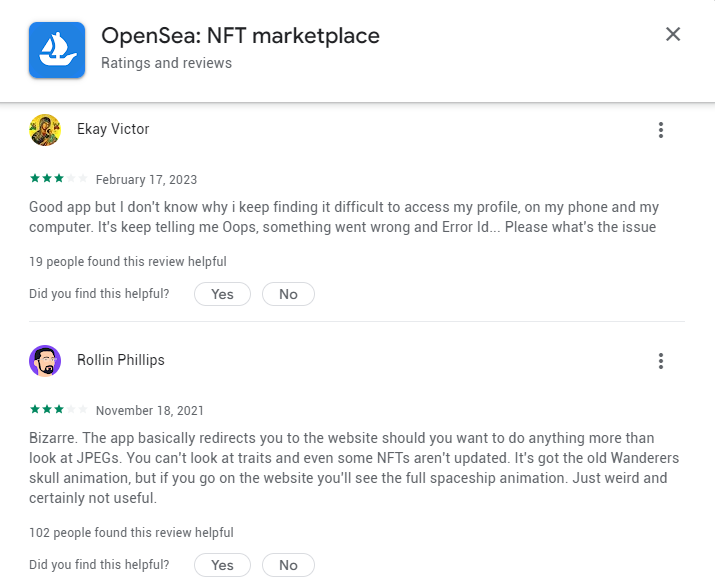
Task: Click Ekay Victor's profile avatar
Action: 45,130
